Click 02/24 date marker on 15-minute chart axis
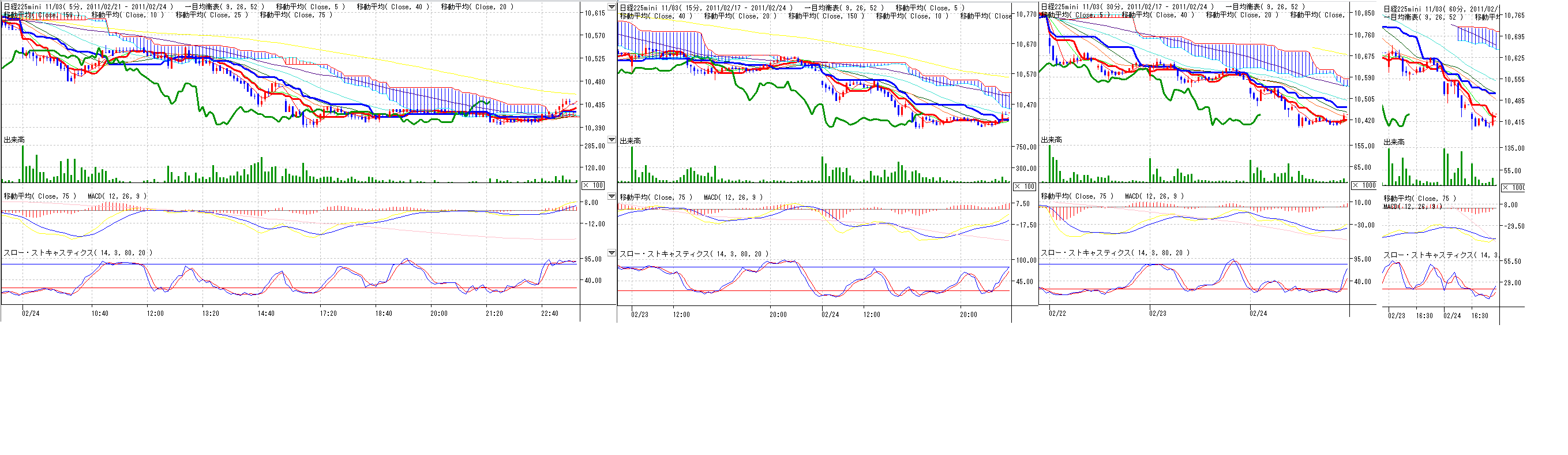The width and height of the screenshot is (1568, 455). pyautogui.click(x=830, y=315)
